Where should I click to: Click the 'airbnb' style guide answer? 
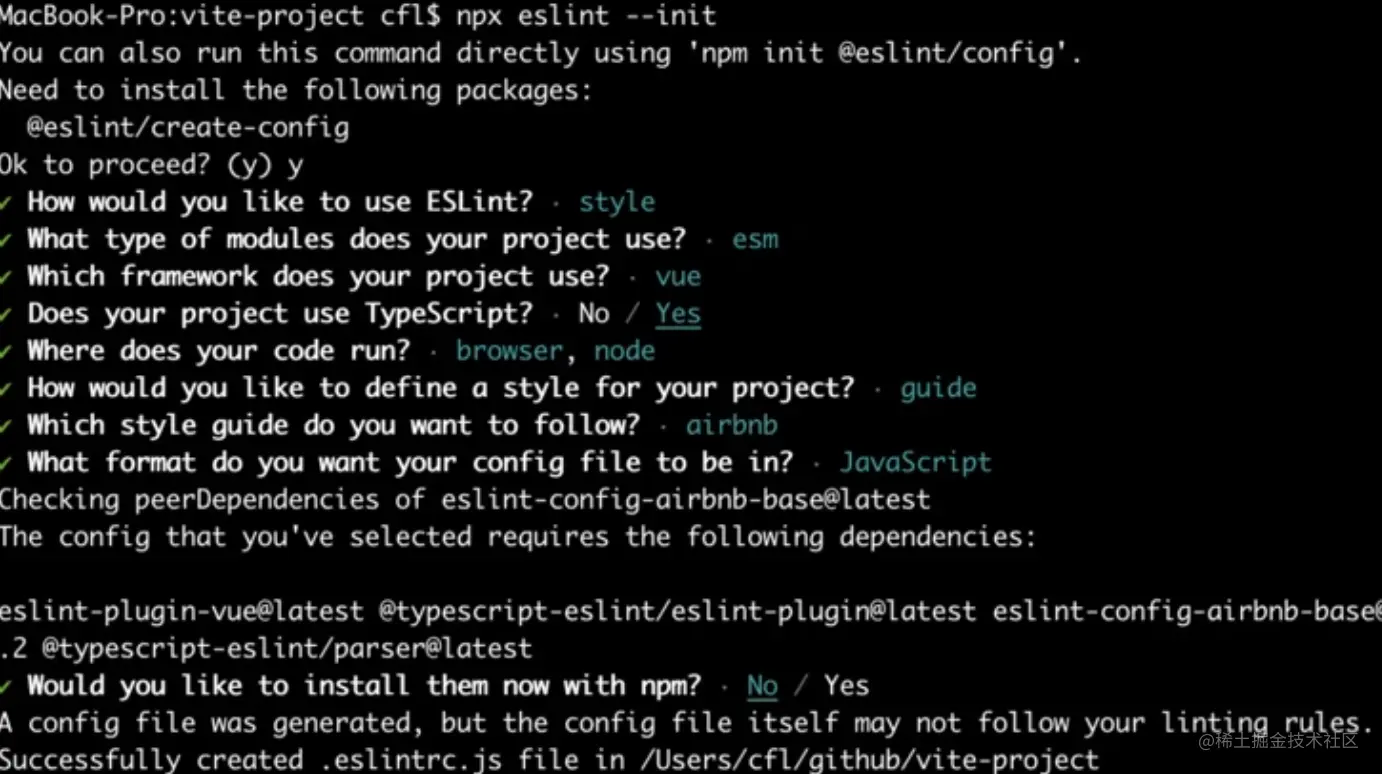(x=732, y=425)
